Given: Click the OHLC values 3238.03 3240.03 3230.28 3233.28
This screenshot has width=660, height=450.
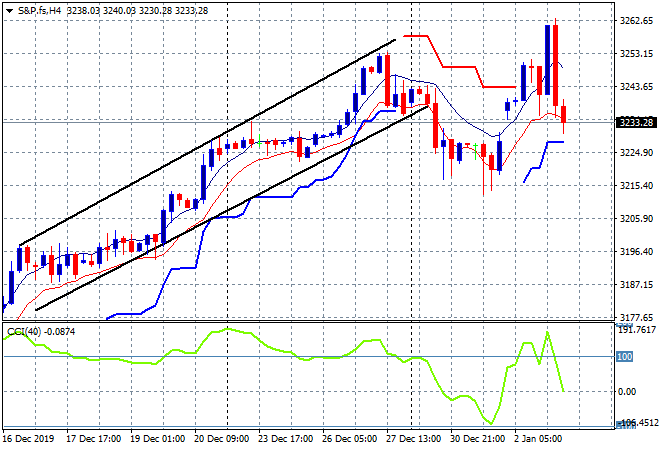Looking at the screenshot, I should pos(137,11).
